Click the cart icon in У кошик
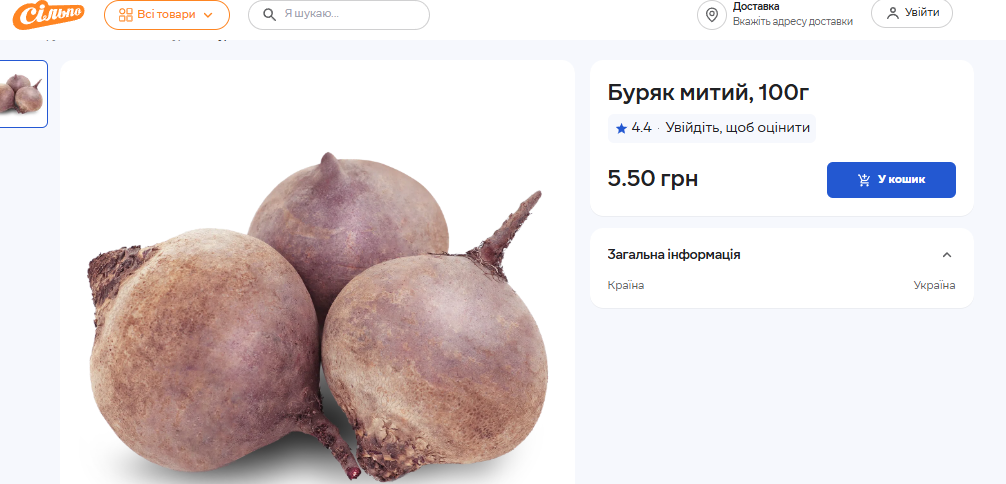 (x=864, y=180)
